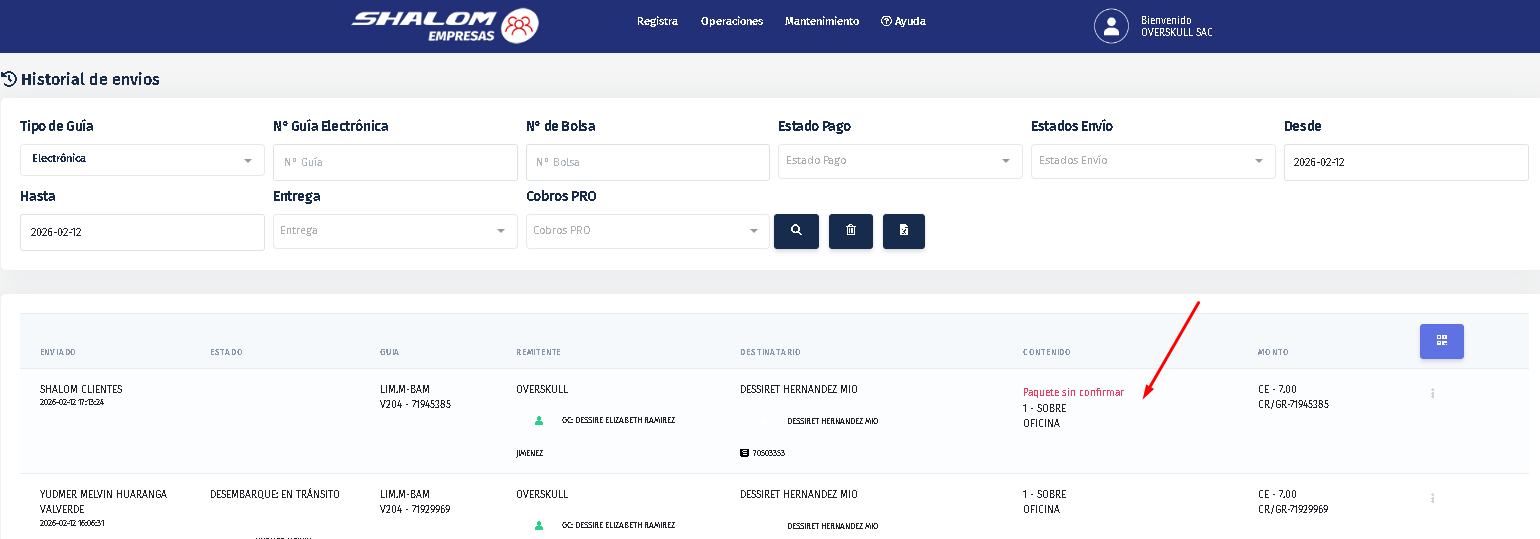Open the three-dot menu for guide 71945385
Viewport: 1540px width, 539px height.
tap(1432, 393)
